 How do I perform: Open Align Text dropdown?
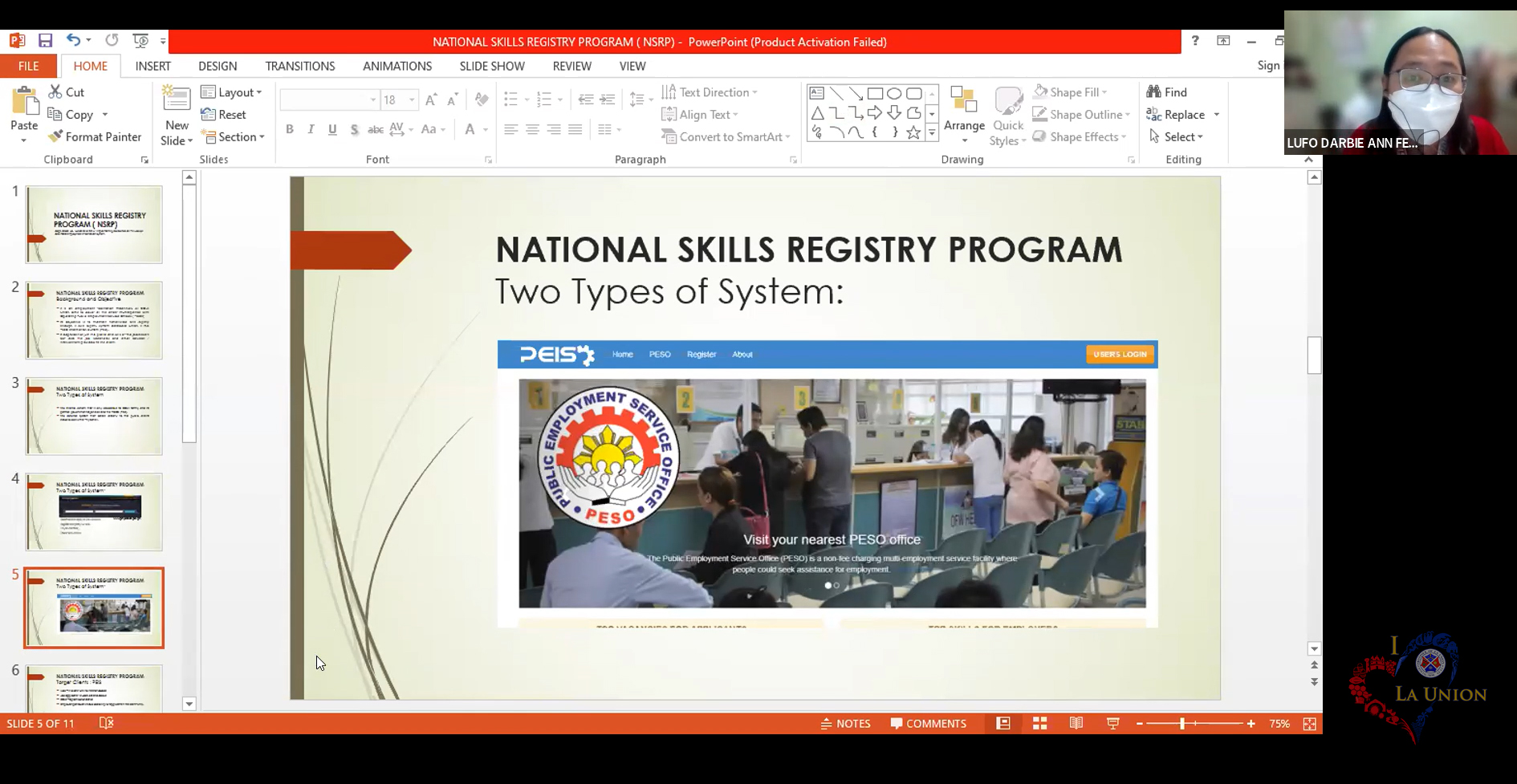click(x=700, y=115)
